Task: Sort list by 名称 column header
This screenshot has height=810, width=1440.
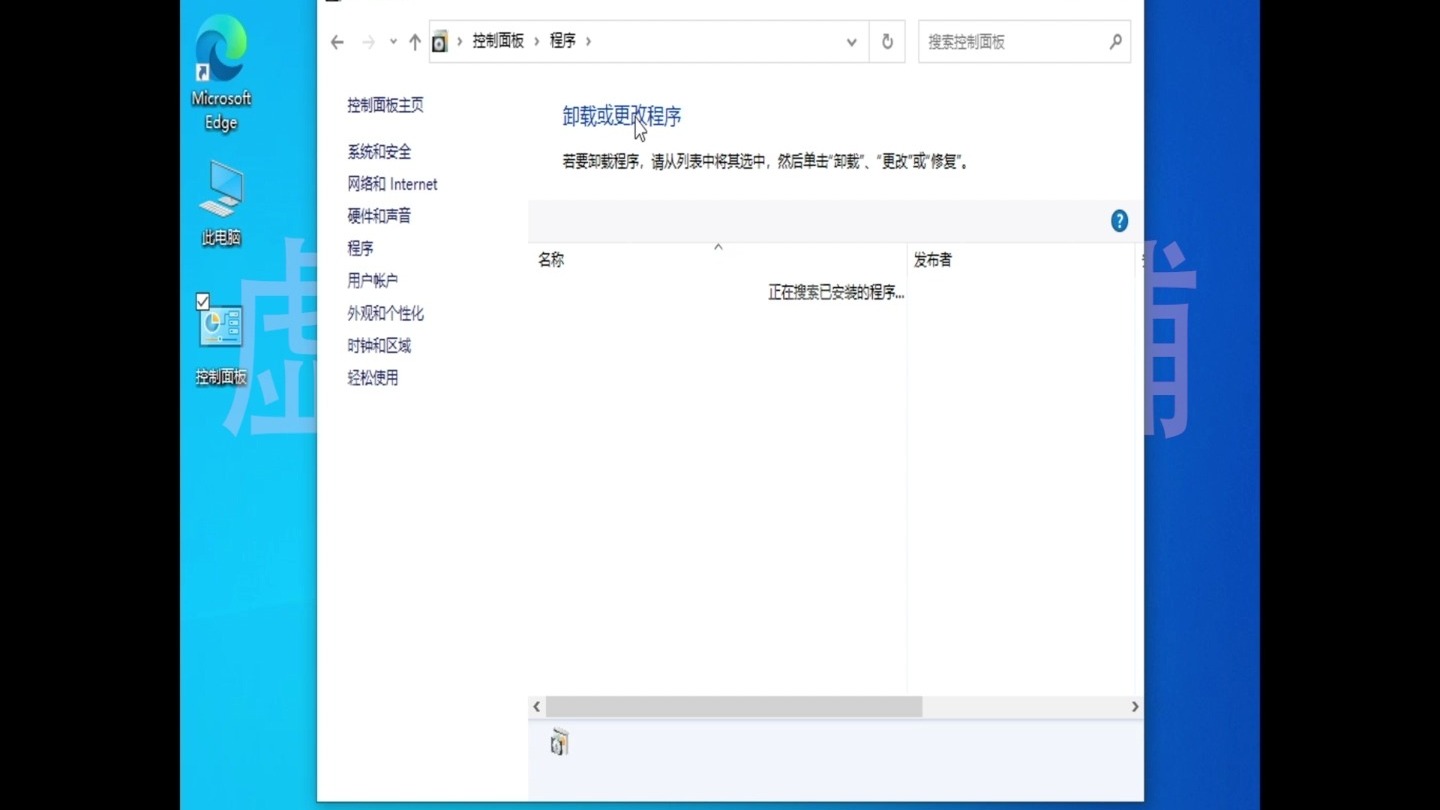Action: [x=717, y=260]
